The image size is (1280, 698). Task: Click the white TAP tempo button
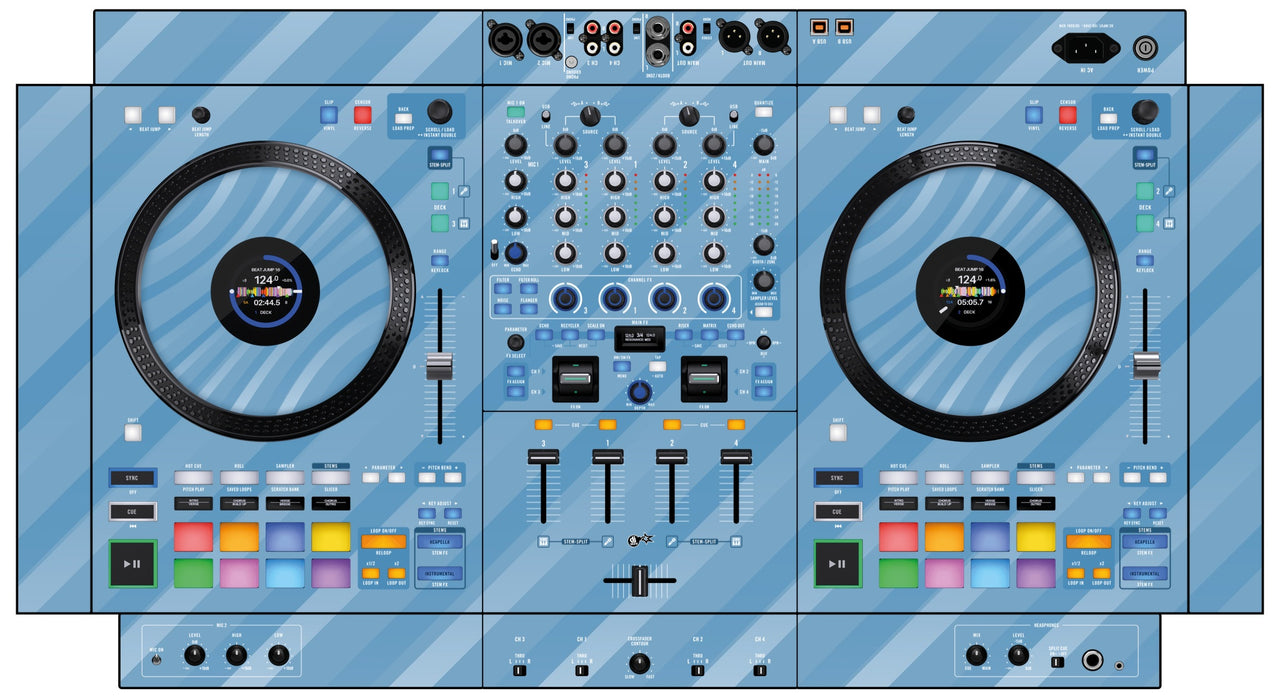[x=657, y=366]
